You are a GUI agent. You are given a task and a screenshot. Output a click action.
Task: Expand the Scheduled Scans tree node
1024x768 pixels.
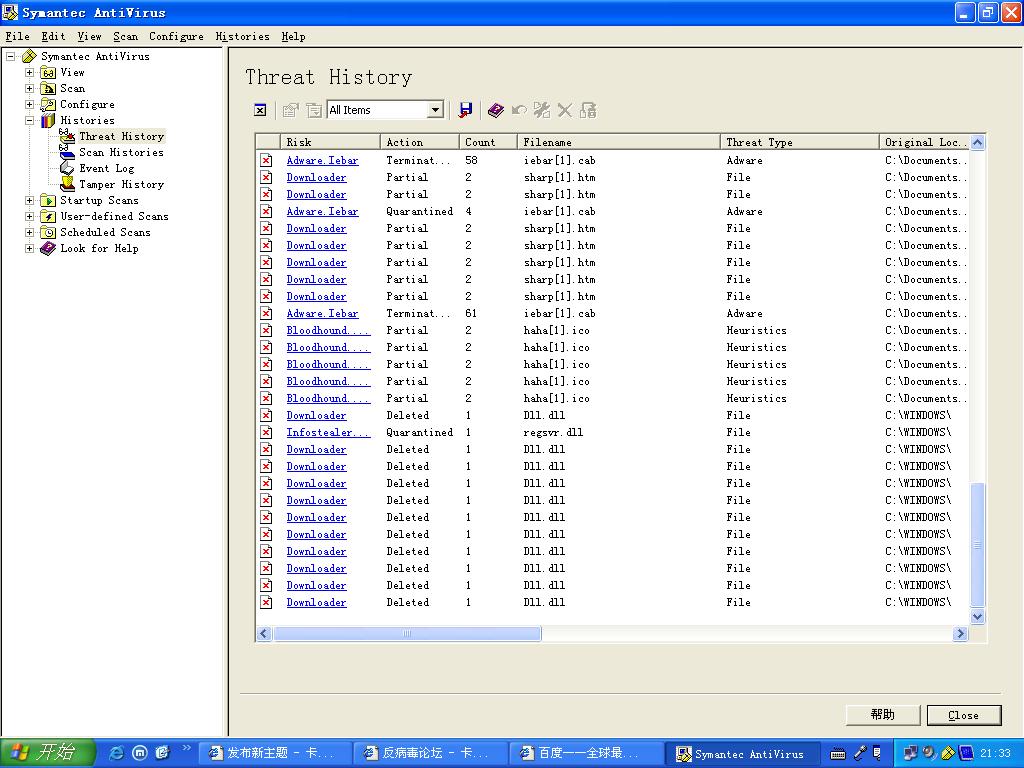click(29, 232)
